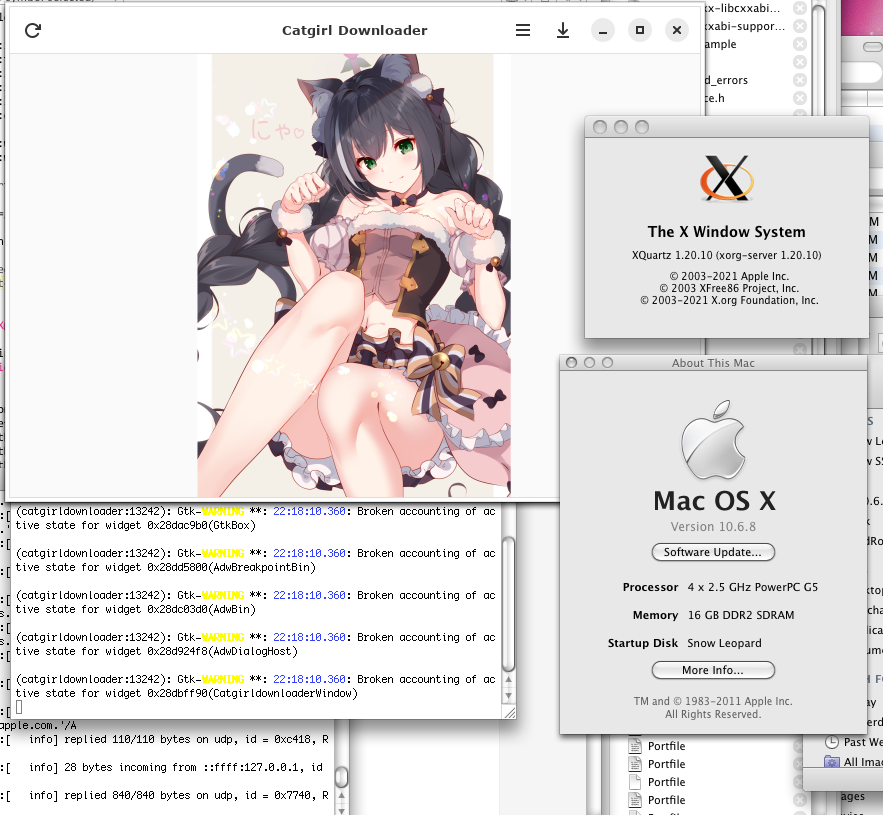Select the d_errors list row
The height and width of the screenshot is (815, 883).
click(757, 80)
